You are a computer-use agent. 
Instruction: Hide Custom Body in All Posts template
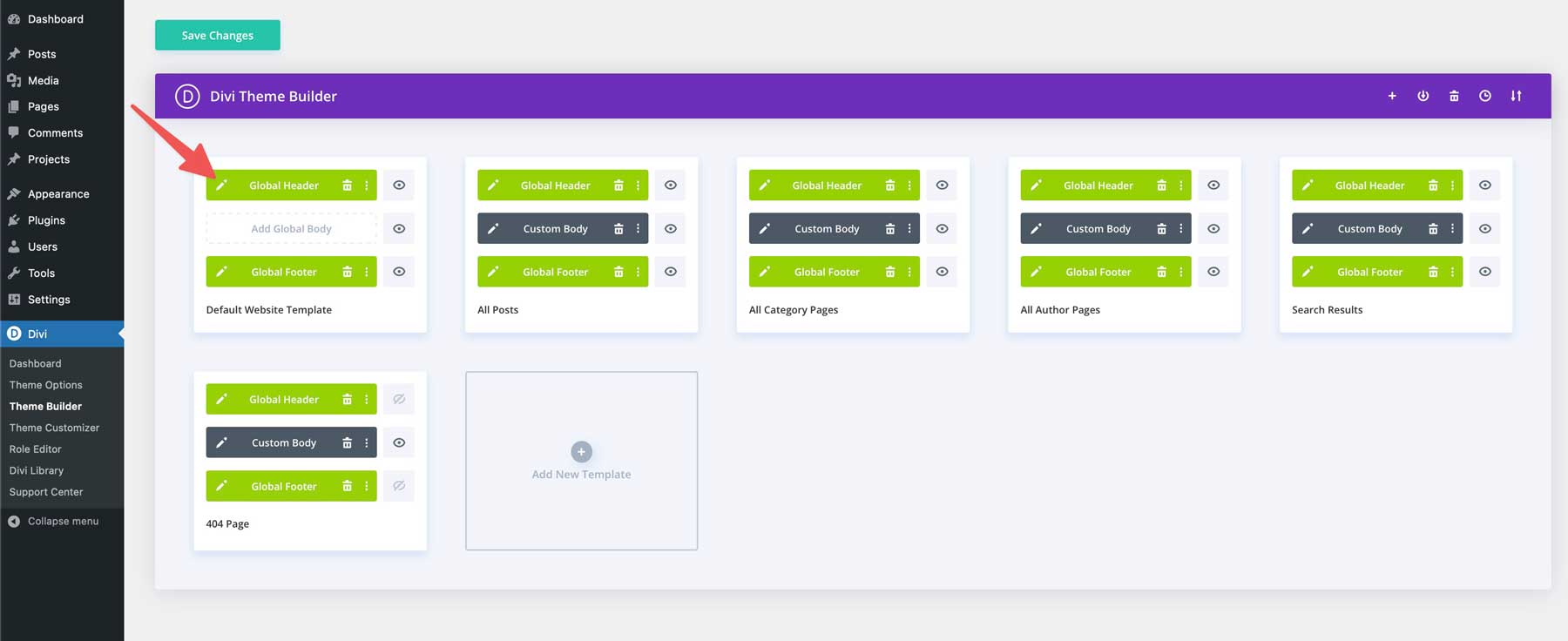[x=671, y=229]
